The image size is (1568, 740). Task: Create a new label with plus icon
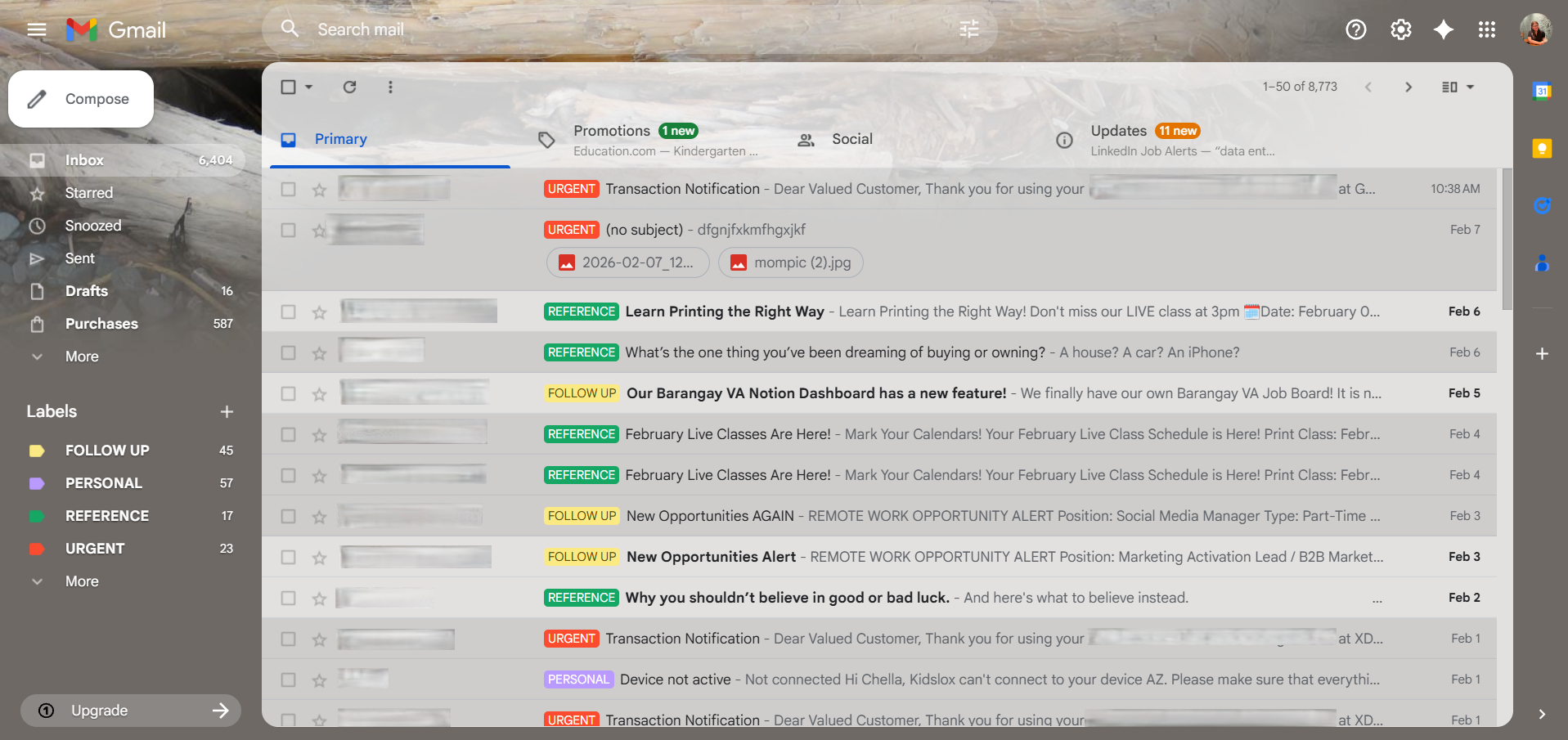click(227, 411)
